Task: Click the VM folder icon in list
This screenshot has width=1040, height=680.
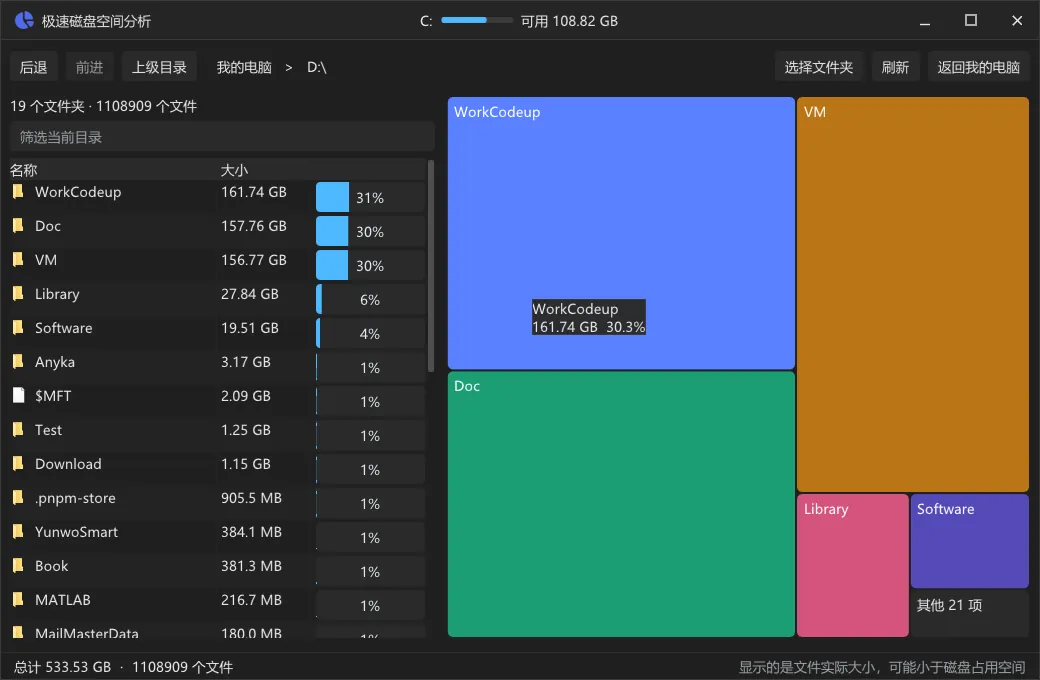Action: point(19,259)
